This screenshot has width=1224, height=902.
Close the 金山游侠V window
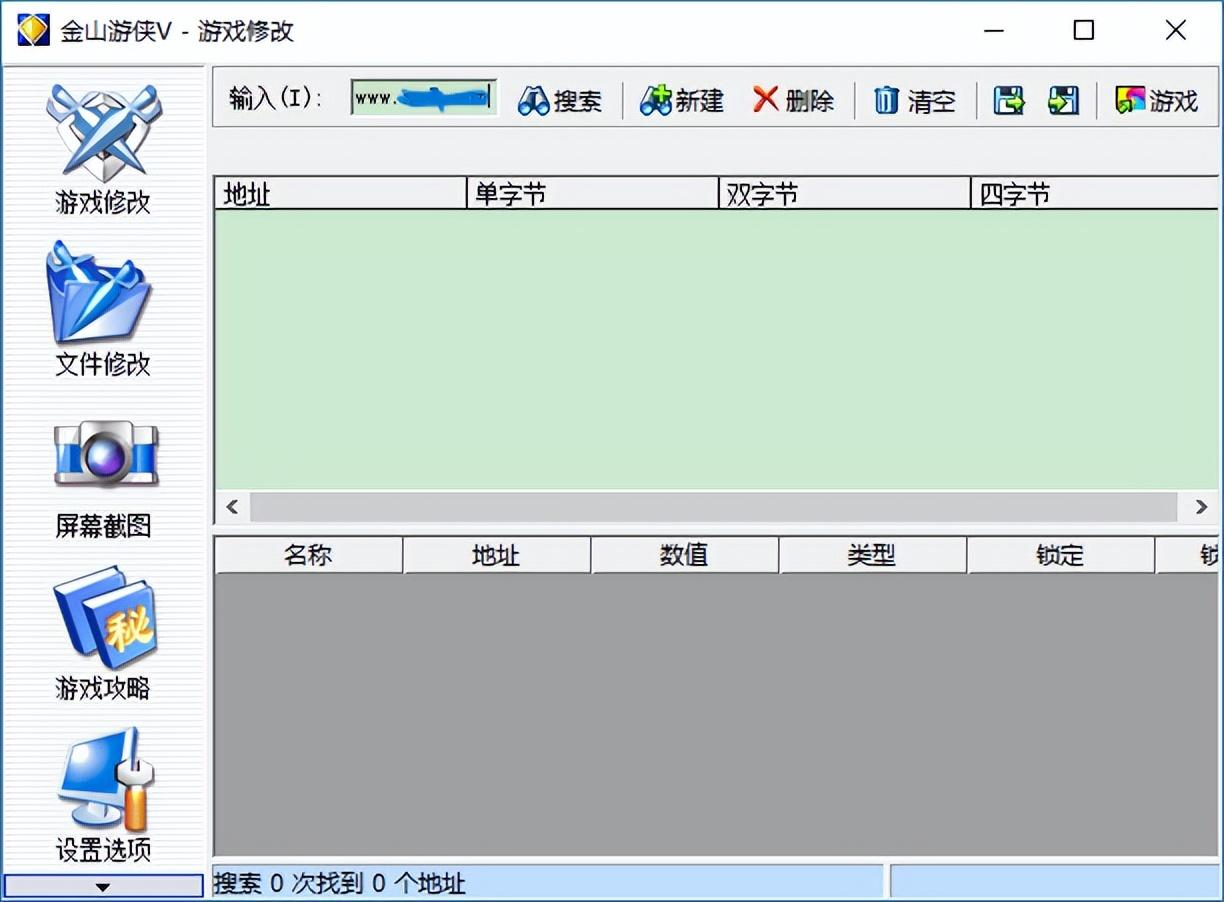[1176, 30]
